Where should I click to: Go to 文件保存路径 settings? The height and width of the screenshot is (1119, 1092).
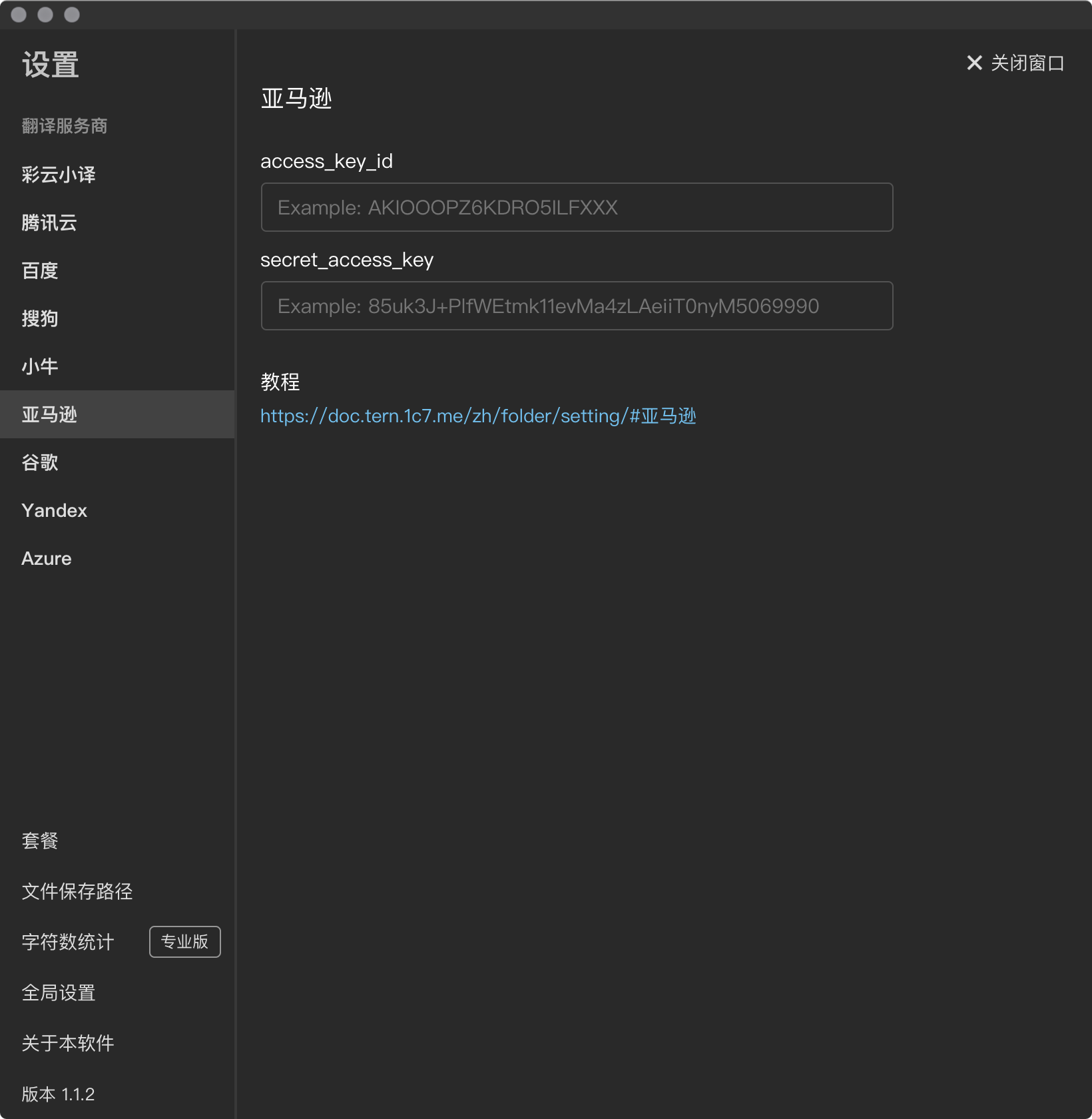point(77,892)
